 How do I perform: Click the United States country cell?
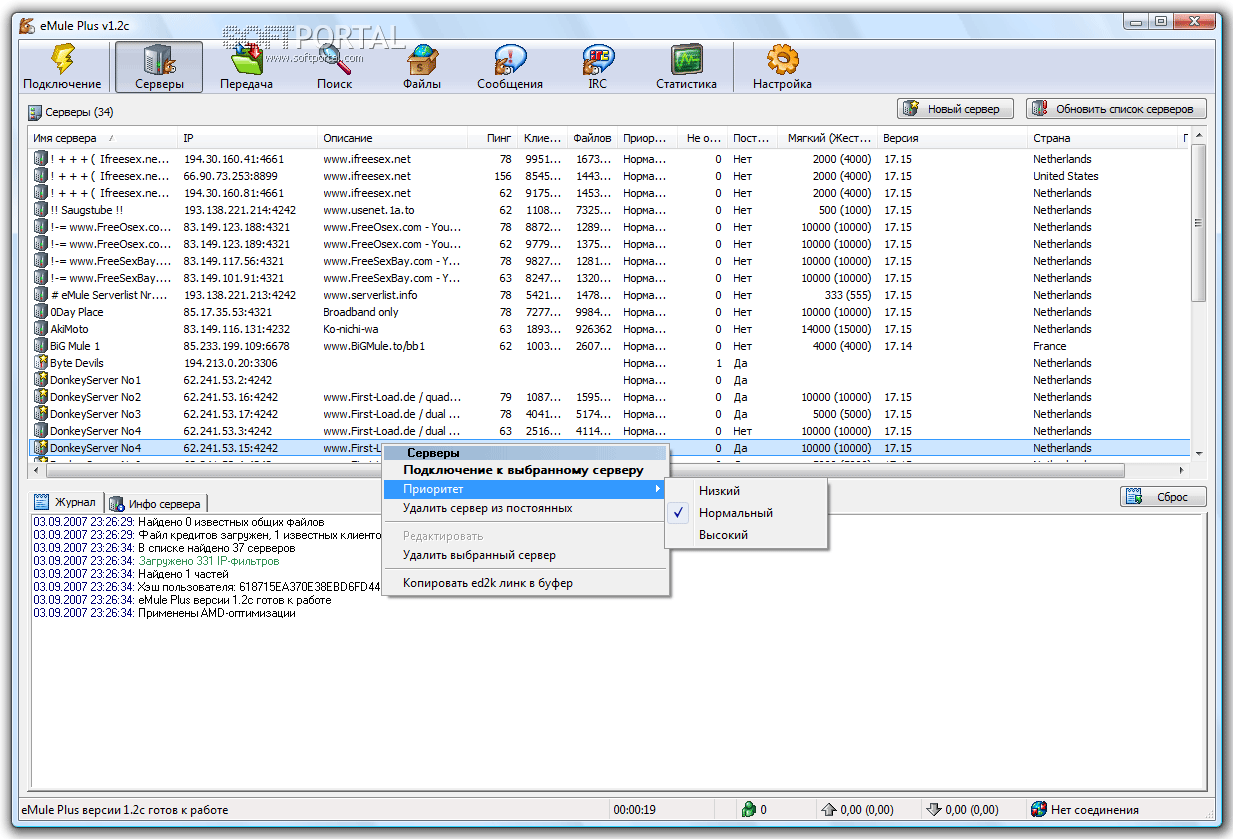click(x=1066, y=176)
